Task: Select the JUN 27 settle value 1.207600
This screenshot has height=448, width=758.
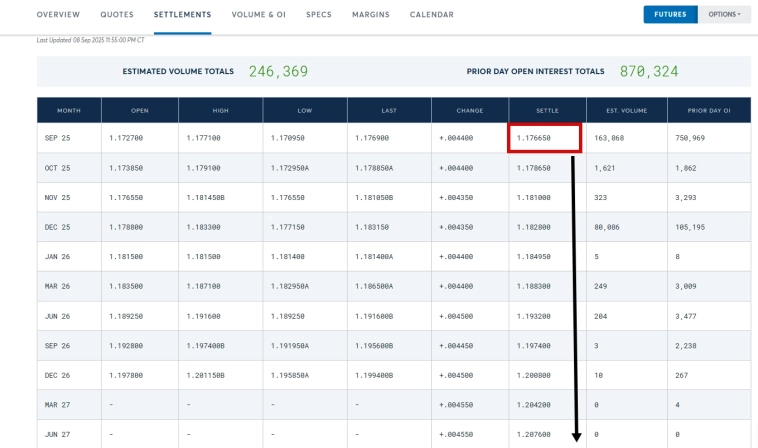Action: (x=534, y=435)
